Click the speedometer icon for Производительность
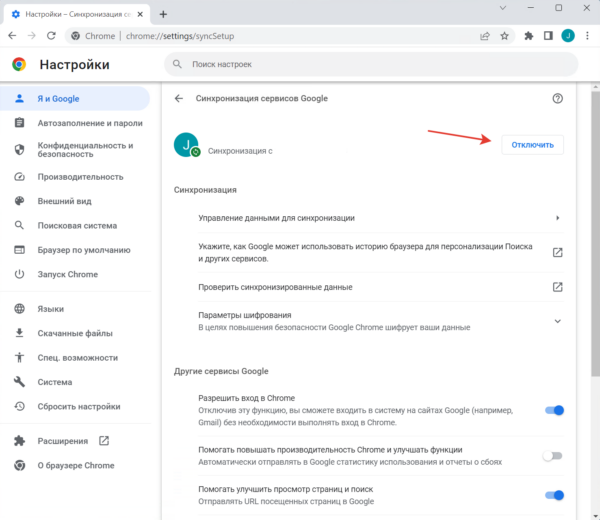Viewport: 600px width, 520px height. click(20, 177)
